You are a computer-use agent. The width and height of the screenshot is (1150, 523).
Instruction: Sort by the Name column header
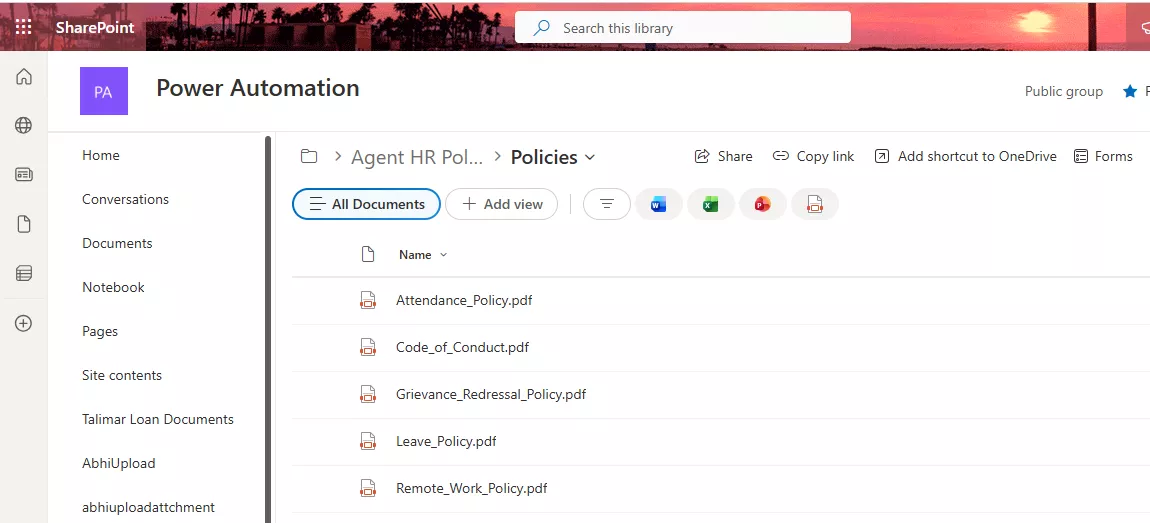click(x=415, y=255)
